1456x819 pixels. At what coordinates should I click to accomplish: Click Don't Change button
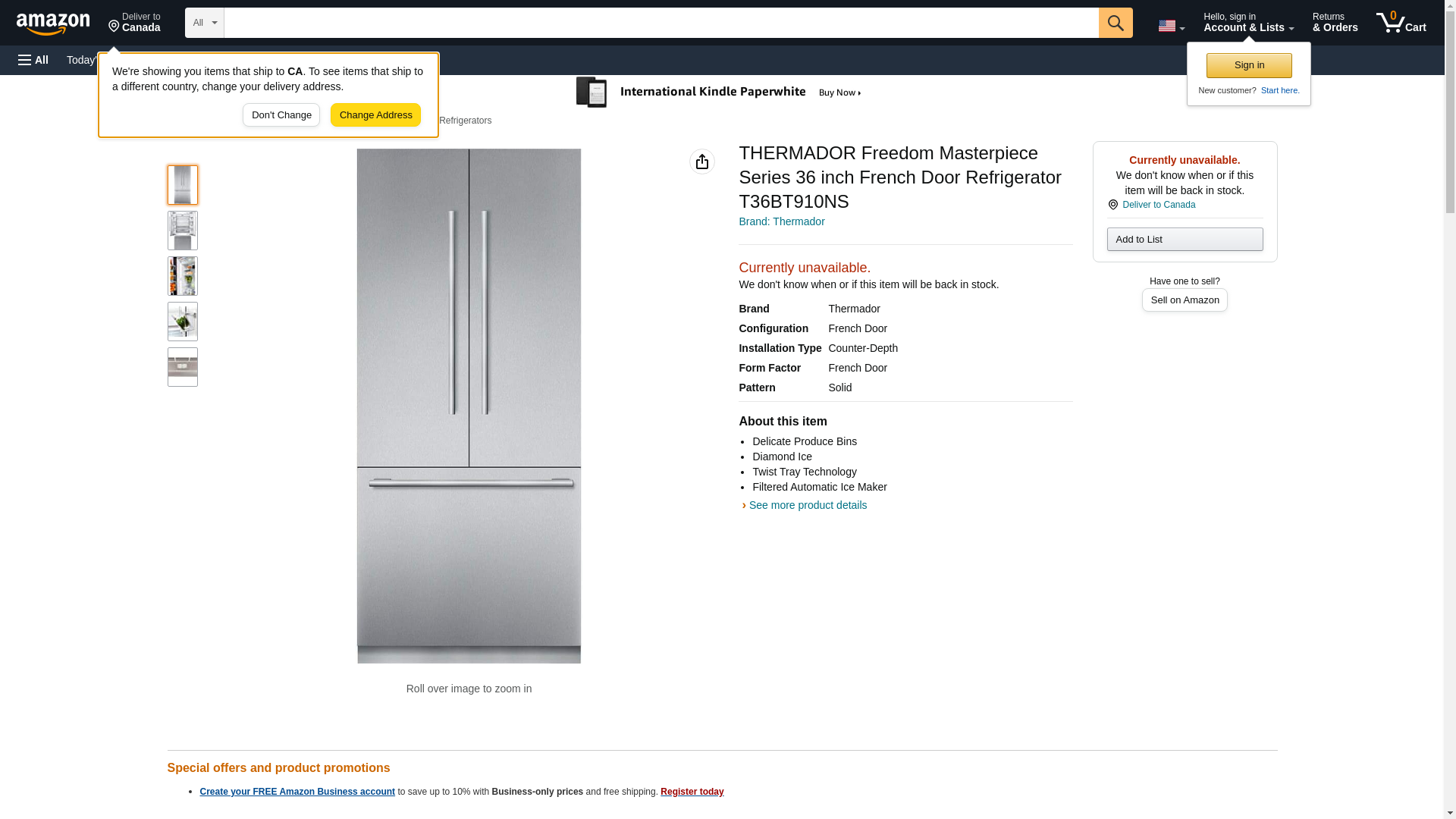coord(281,115)
